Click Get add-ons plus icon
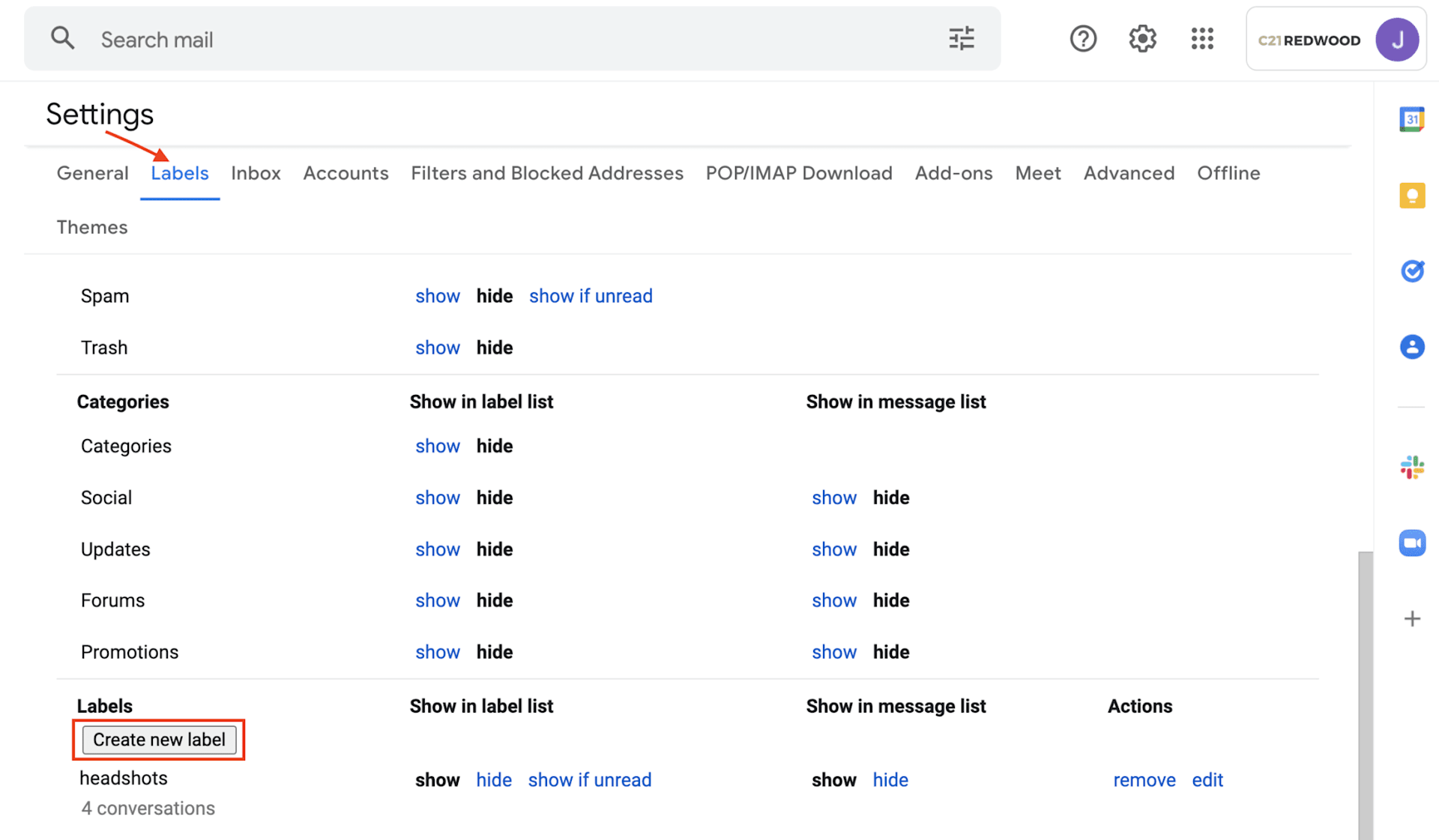Screen dimensions: 1439x840 point(1411,619)
